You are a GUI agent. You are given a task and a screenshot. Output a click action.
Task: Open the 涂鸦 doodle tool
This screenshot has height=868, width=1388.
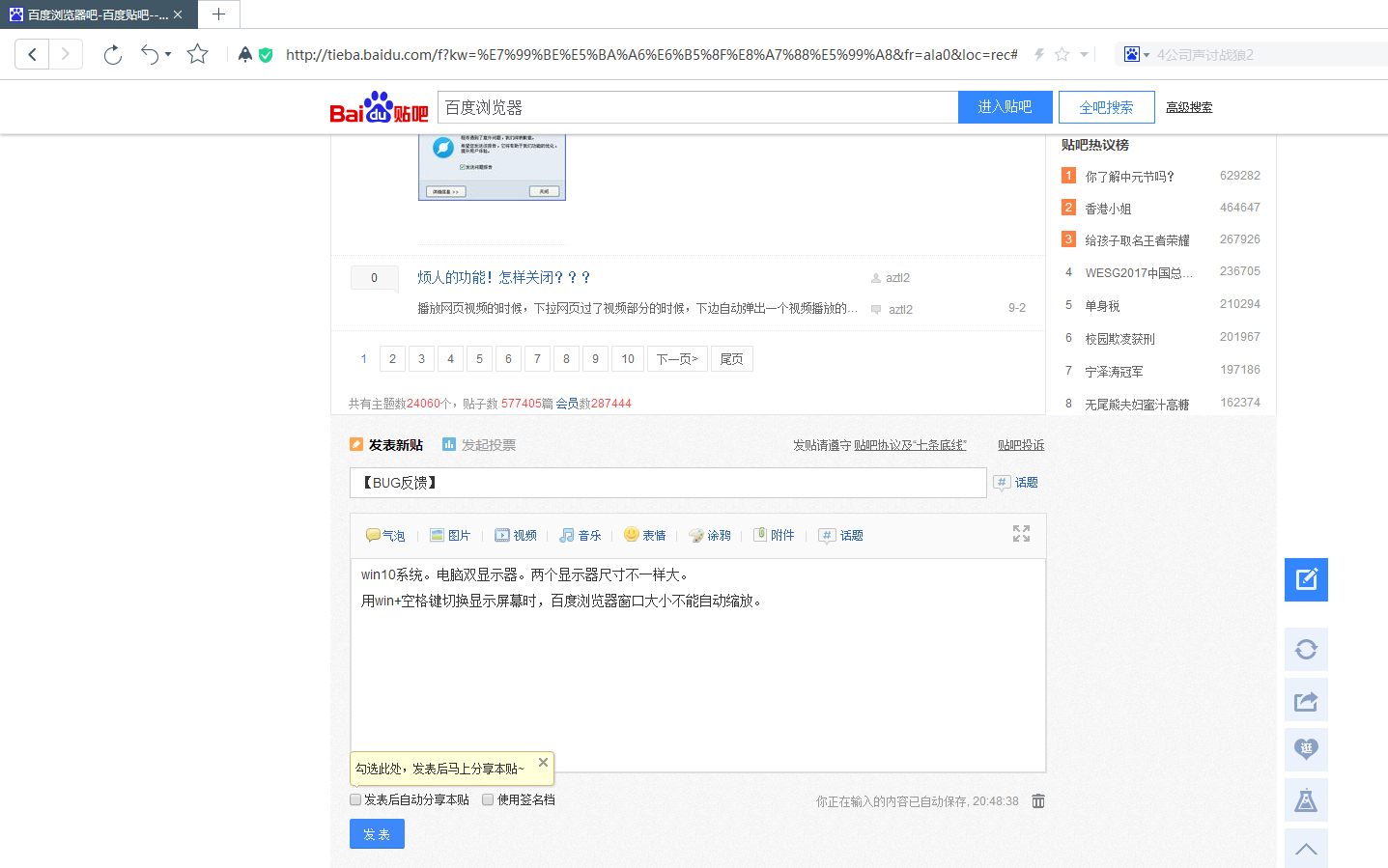[x=710, y=535]
